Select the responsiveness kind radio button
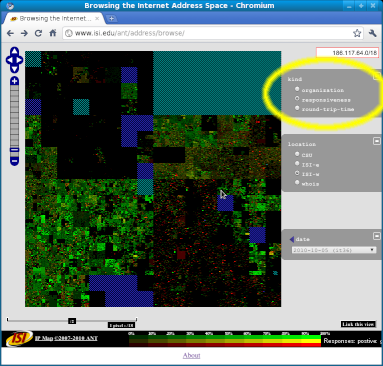383x366 pixels. (x=297, y=99)
